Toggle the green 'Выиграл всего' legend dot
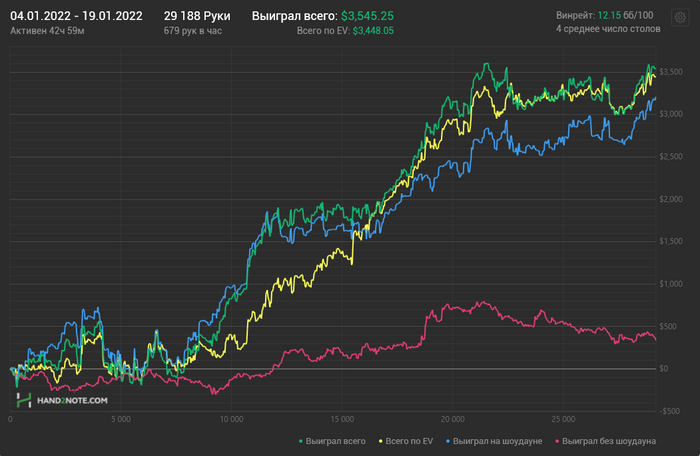Screen dimensions: 700x456 pos(300,441)
